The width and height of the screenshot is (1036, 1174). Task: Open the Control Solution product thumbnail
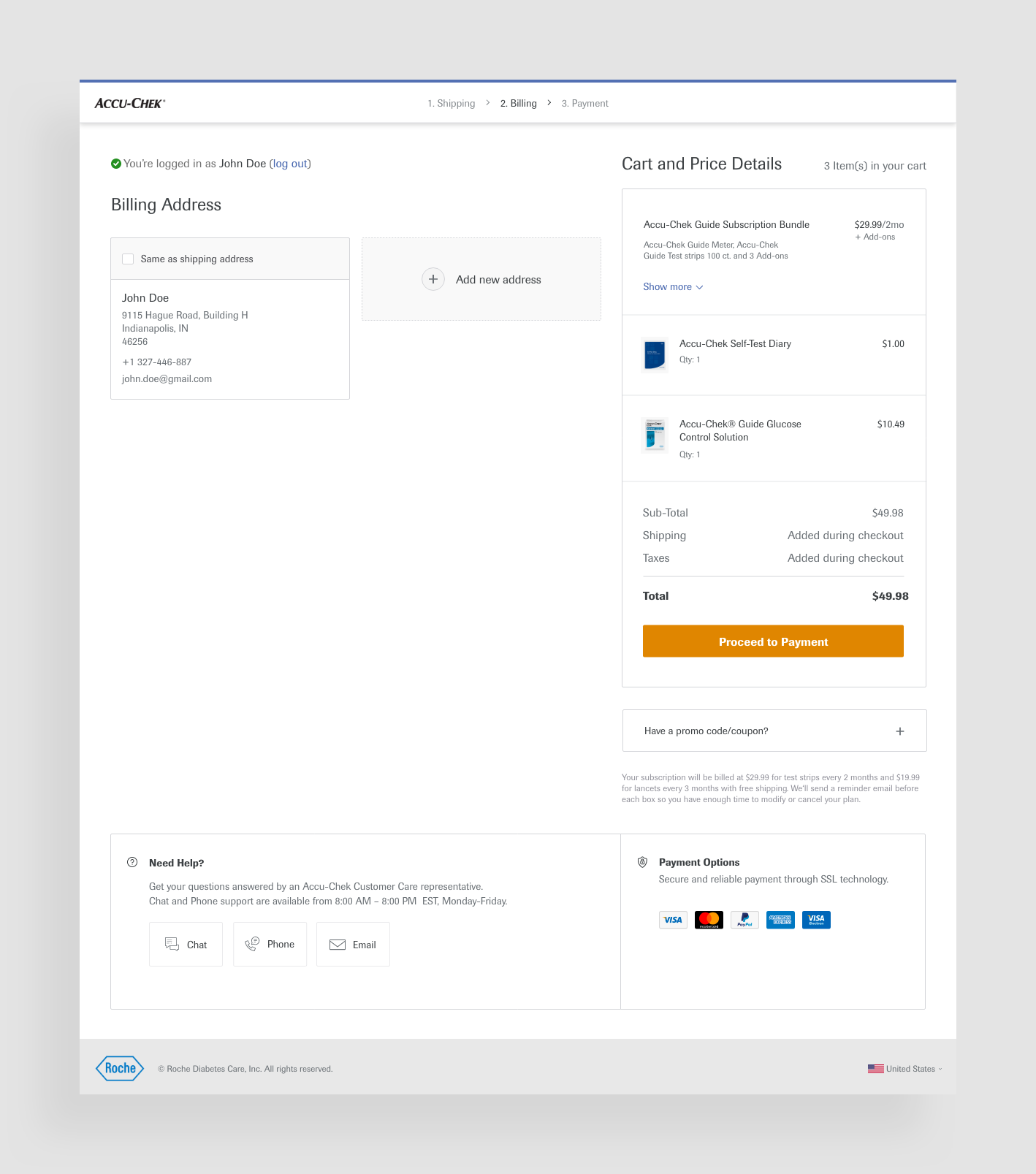(x=655, y=435)
